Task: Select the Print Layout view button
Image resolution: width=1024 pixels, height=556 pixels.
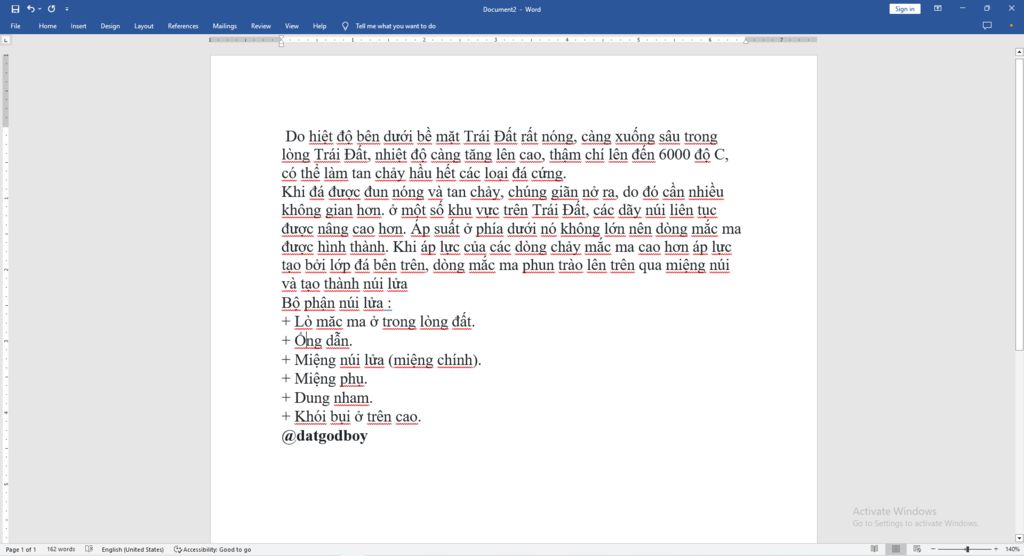Action: [896, 549]
